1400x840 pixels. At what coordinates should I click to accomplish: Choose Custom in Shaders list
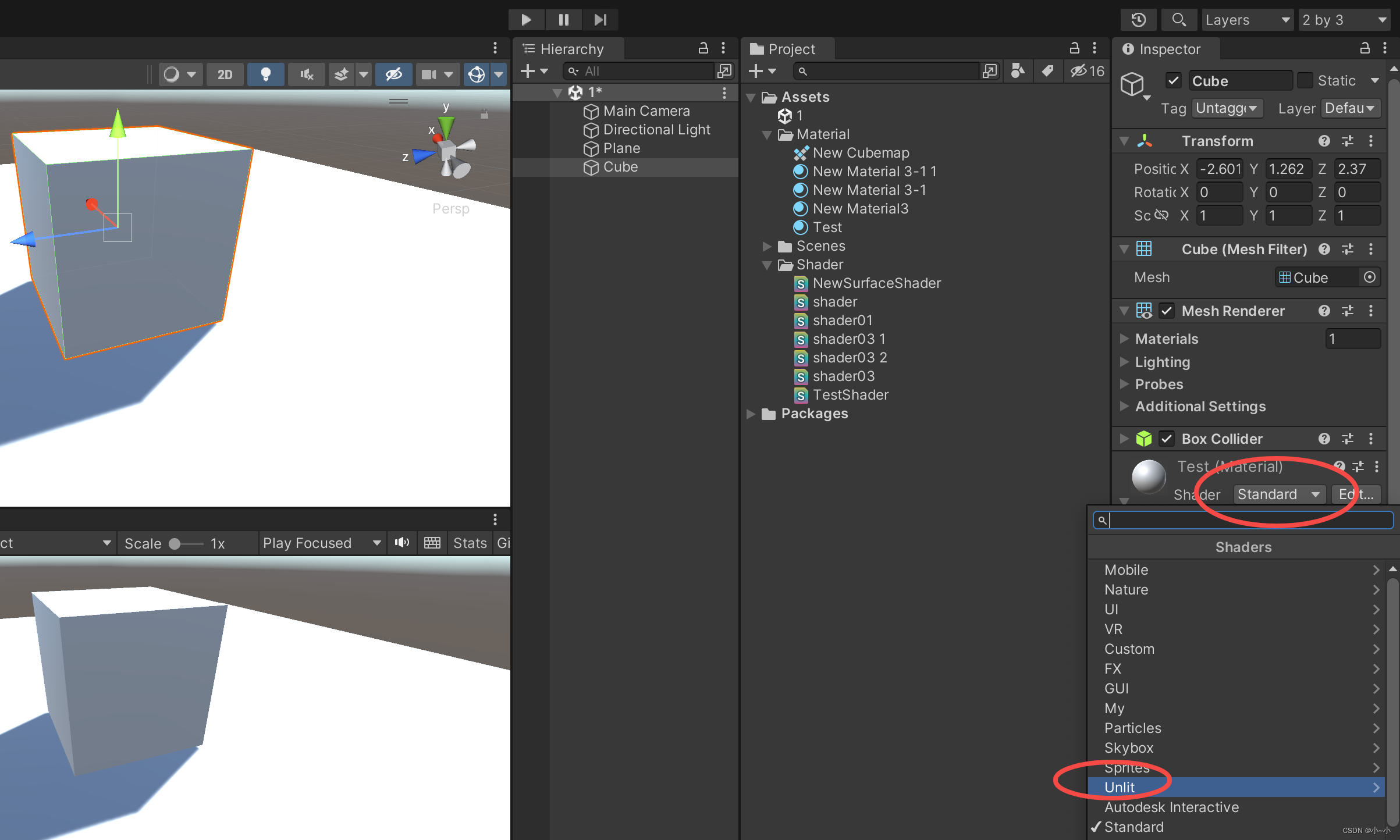[x=1236, y=649]
